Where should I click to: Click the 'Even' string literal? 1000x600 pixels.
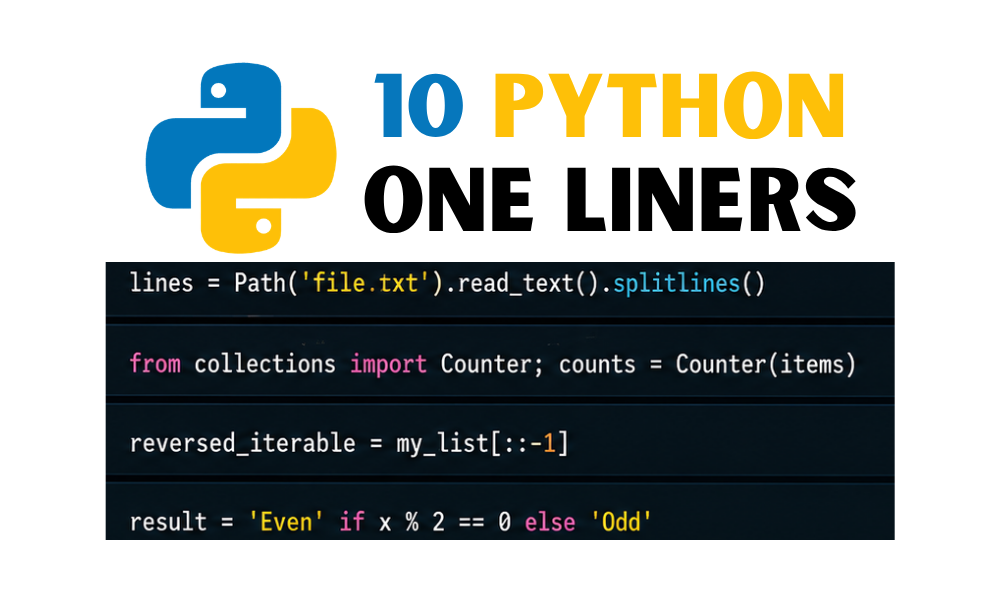tap(286, 522)
